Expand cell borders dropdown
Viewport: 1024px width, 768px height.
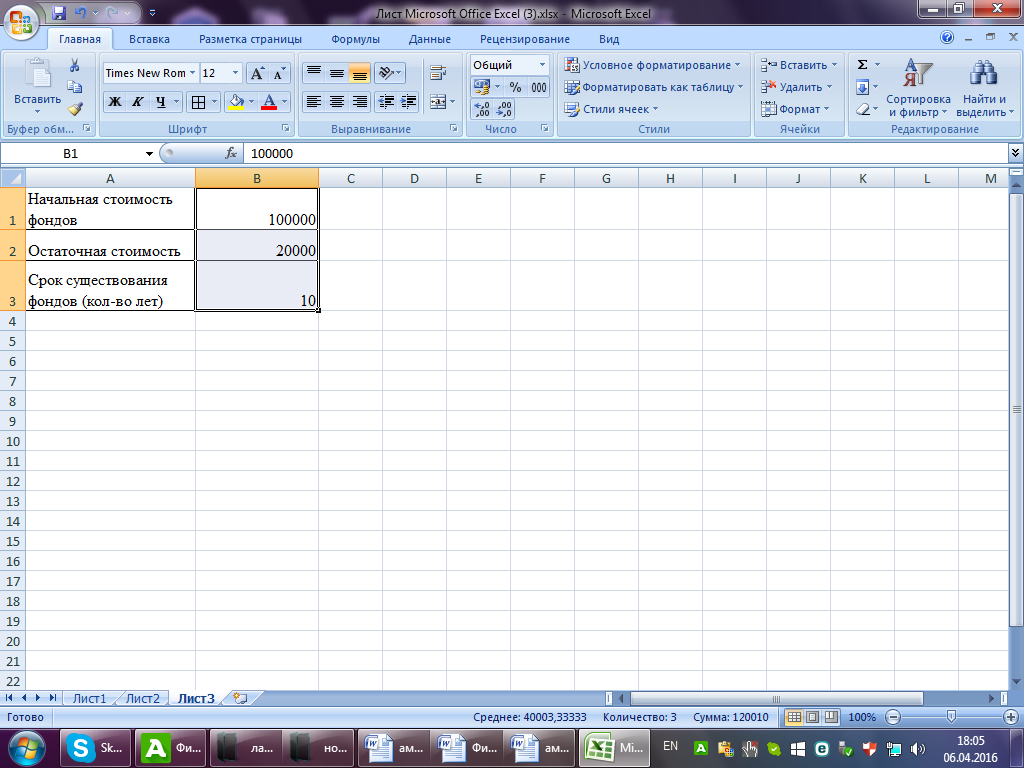pyautogui.click(x=214, y=102)
